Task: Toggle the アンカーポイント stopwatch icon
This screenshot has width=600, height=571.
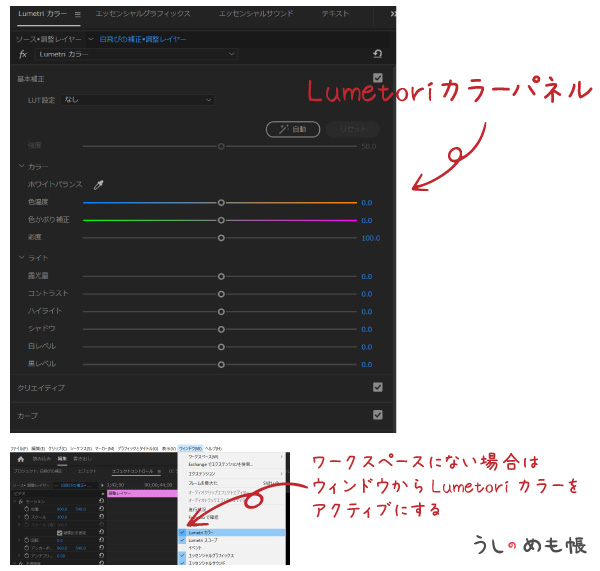Action: click(x=26, y=548)
